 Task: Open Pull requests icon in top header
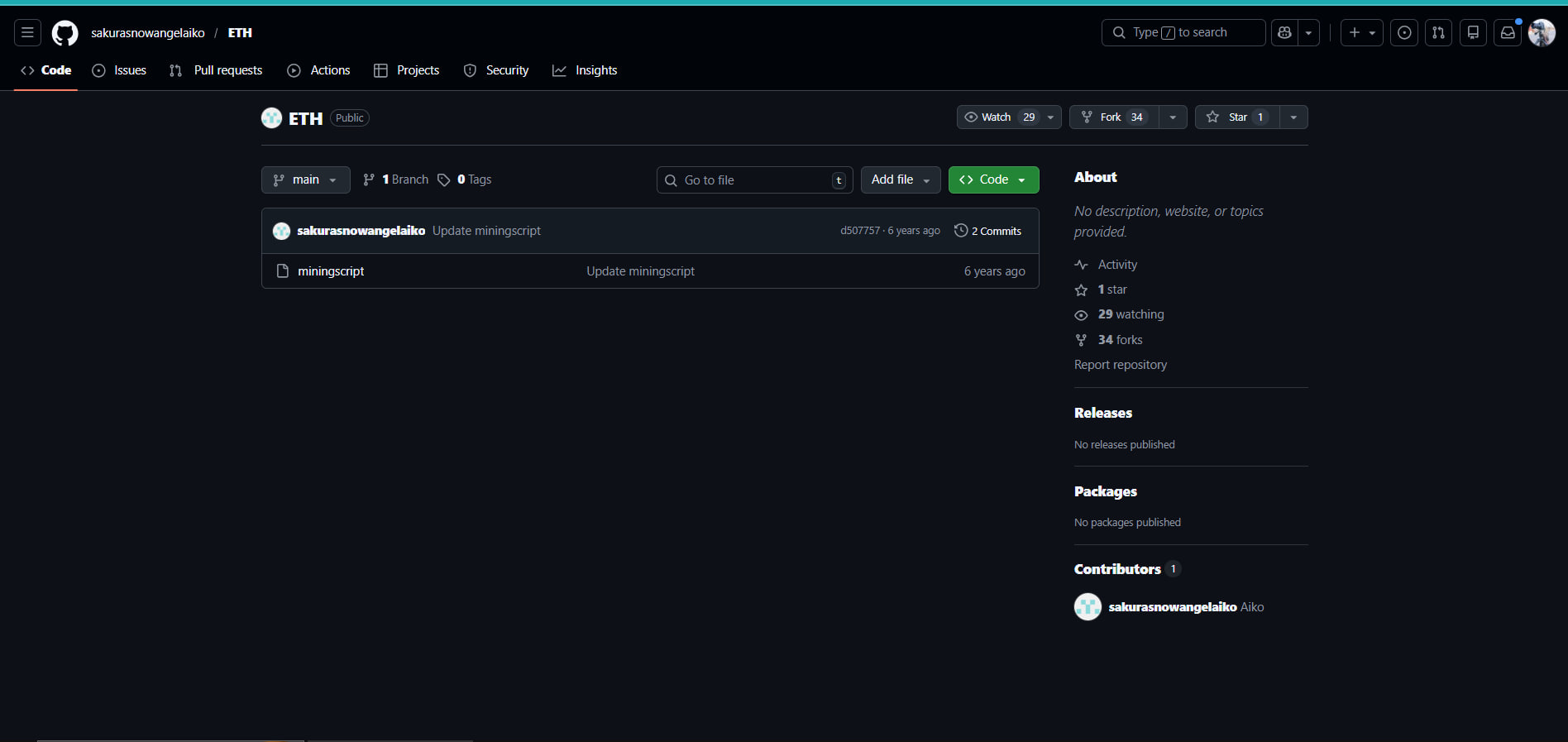[x=1439, y=33]
